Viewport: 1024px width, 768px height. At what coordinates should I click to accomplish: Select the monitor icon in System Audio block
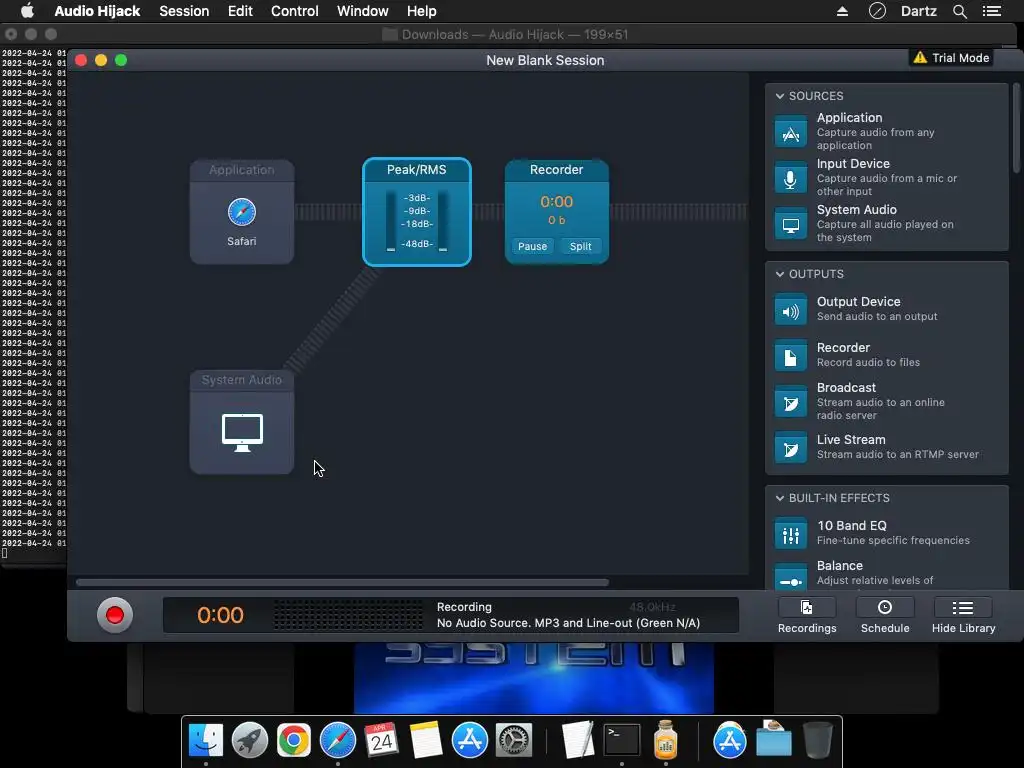[x=242, y=432]
